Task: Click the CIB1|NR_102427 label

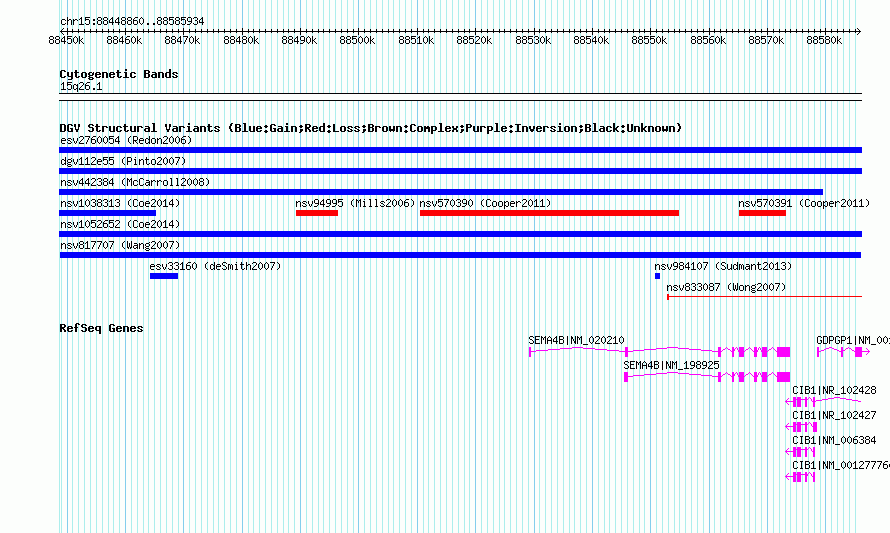Action: coord(834,415)
